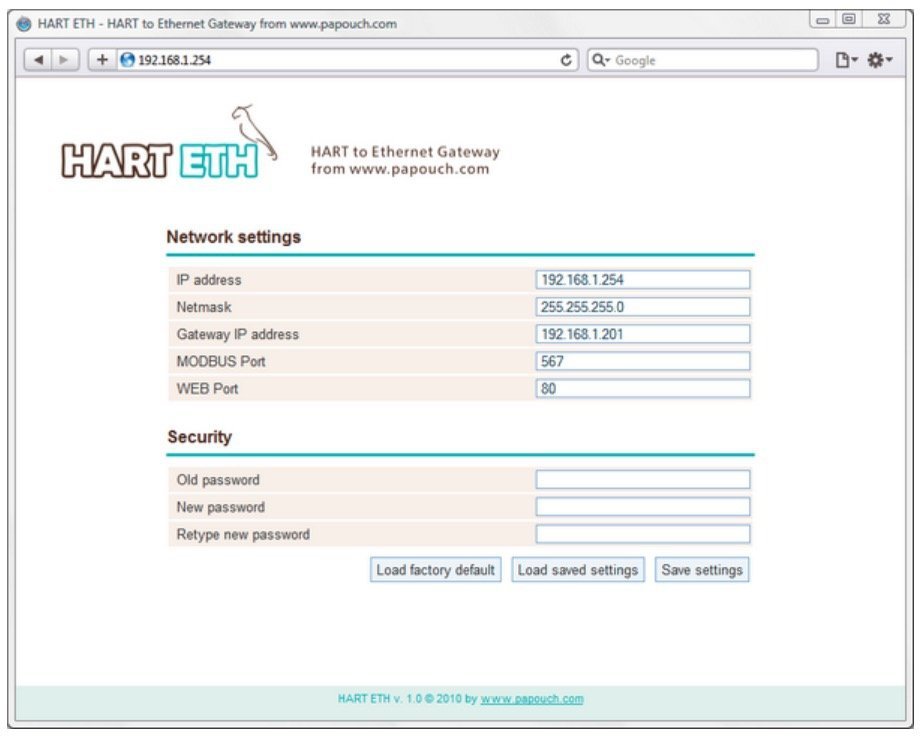Click the MODBUS Port field

click(642, 361)
